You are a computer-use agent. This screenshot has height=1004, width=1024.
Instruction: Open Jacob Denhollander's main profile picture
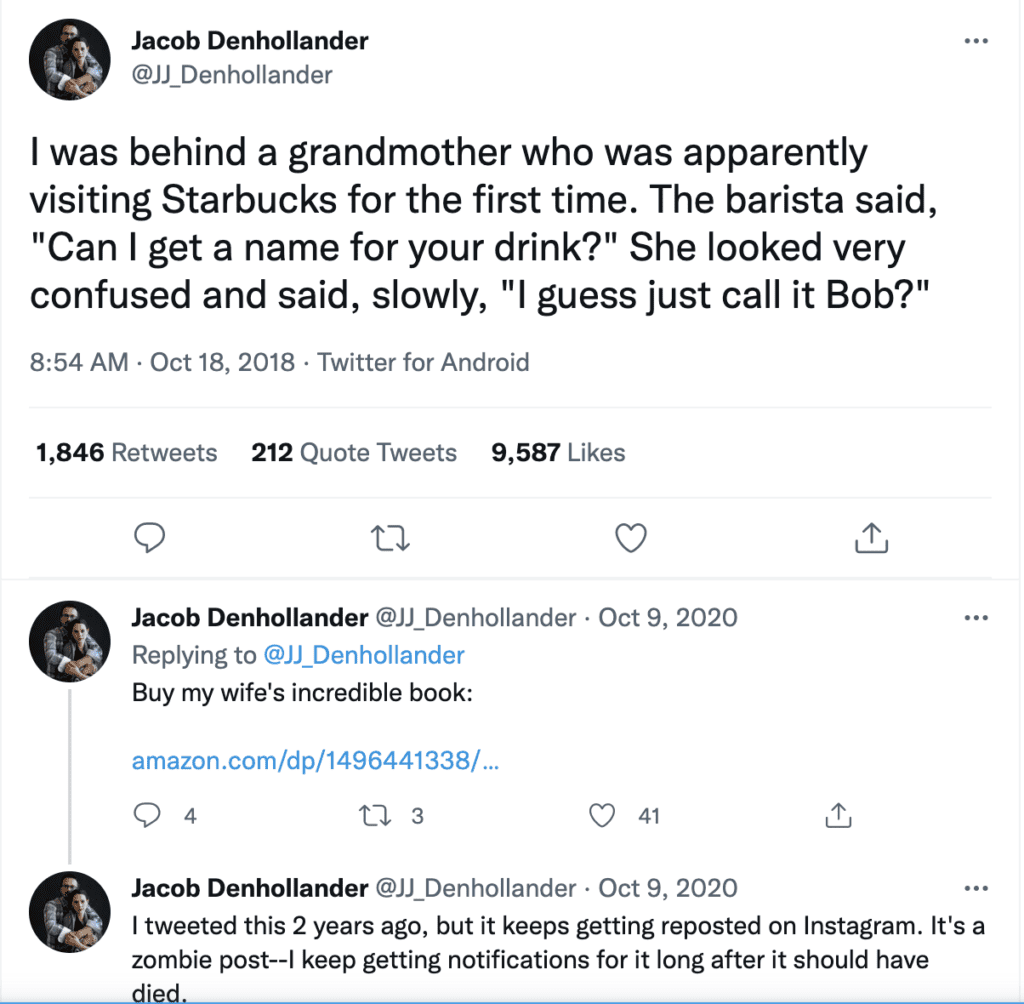point(69,61)
